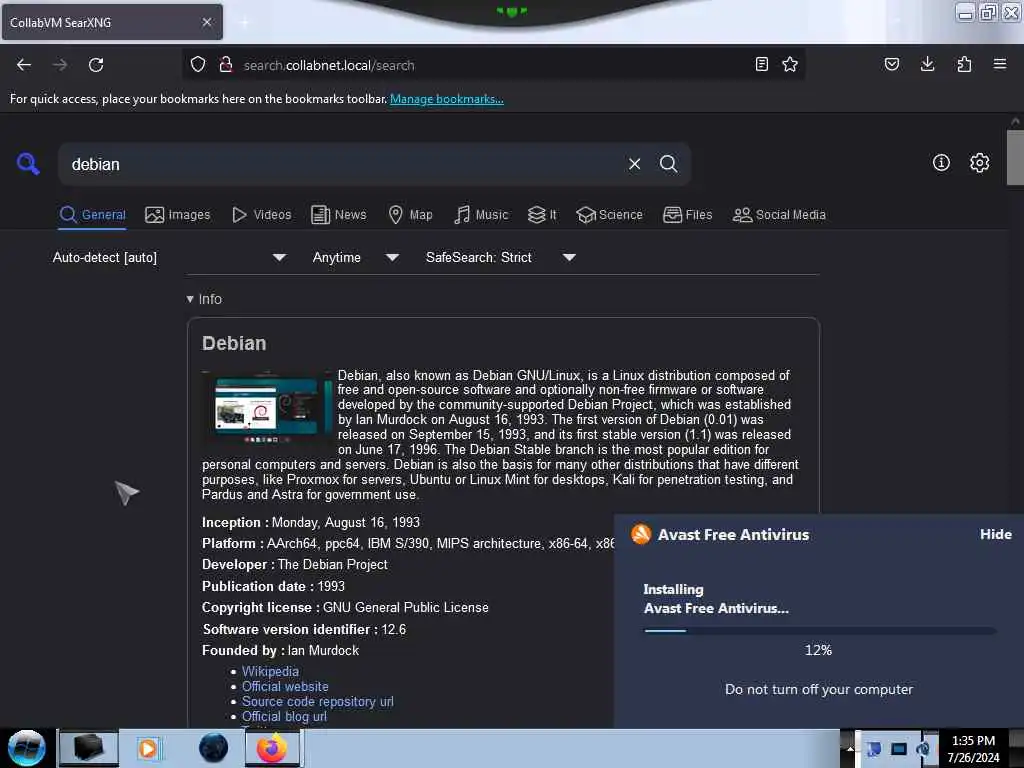Open the Official blog url link
Image resolution: width=1024 pixels, height=768 pixels.
(x=284, y=716)
